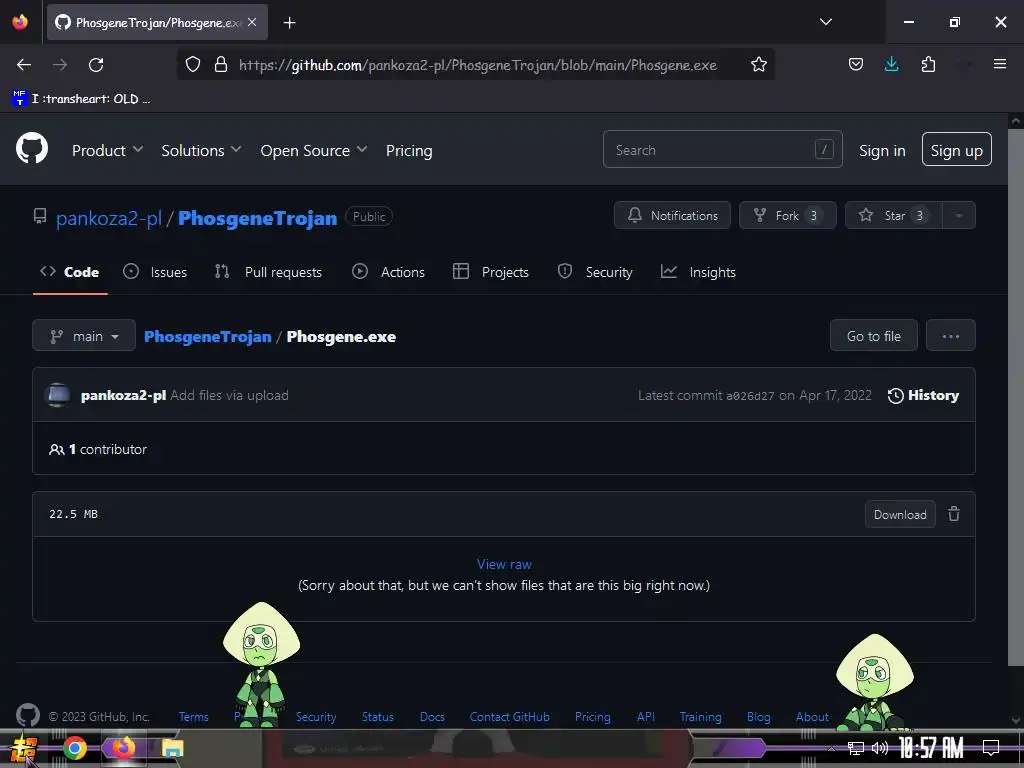Click the pankoza2-pl commit author avatar
This screenshot has height=768, width=1024.
[x=57, y=395]
